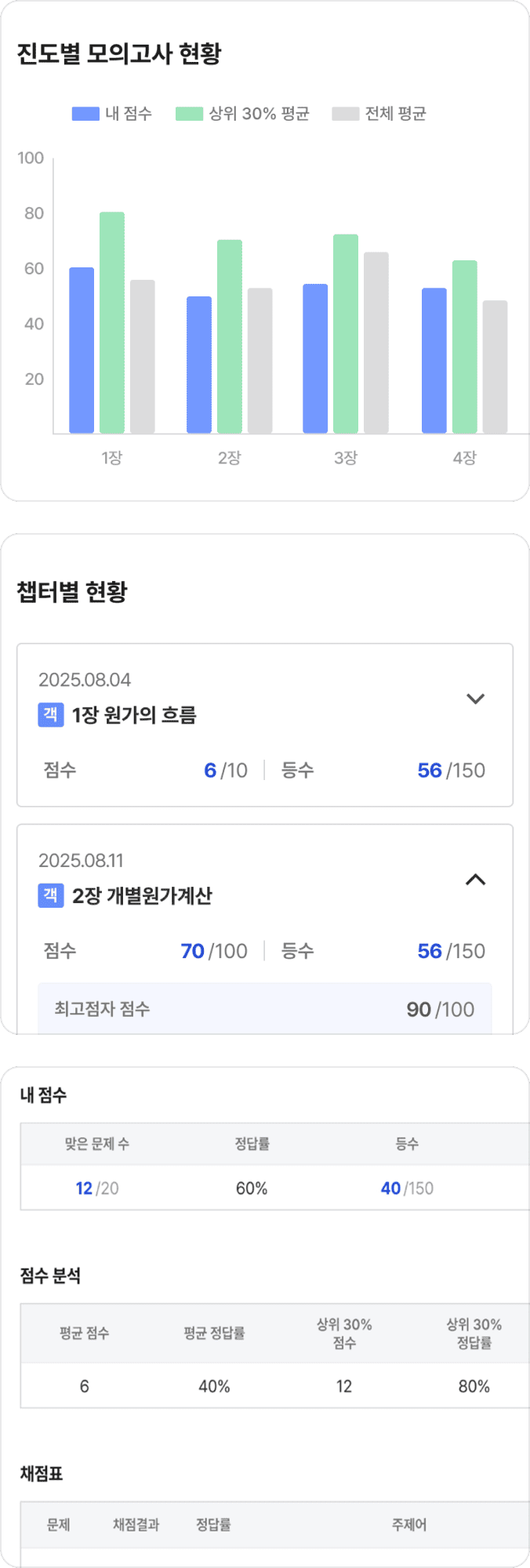Click the 주제어 column header
530x1568 pixels.
[x=409, y=1525]
